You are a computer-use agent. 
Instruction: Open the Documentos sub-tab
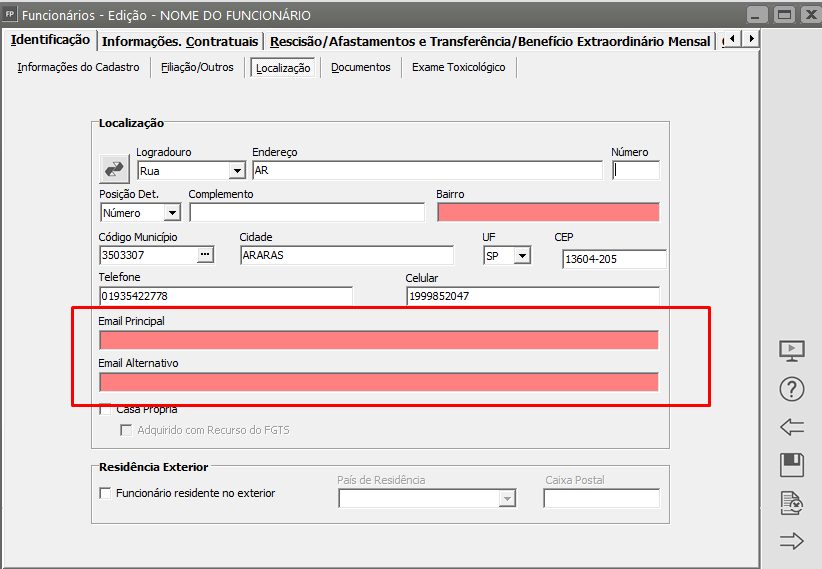(x=360, y=68)
